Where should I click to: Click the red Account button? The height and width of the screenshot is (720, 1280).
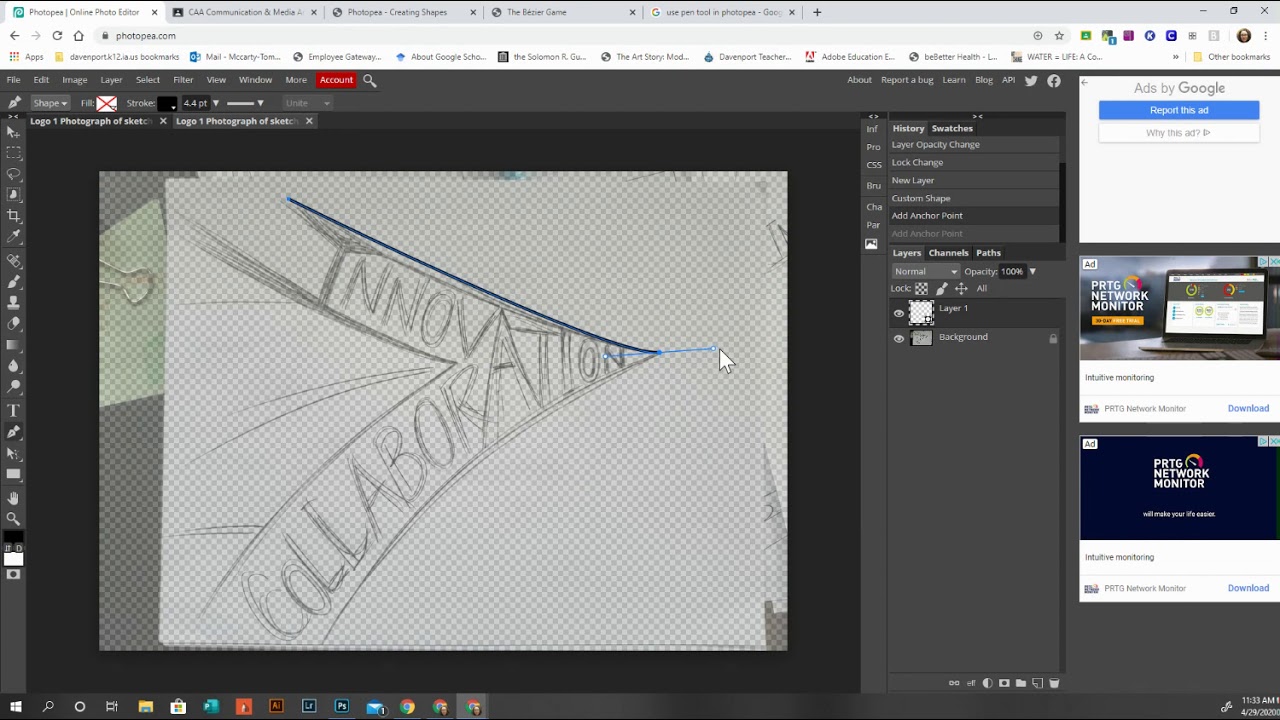pyautogui.click(x=336, y=80)
